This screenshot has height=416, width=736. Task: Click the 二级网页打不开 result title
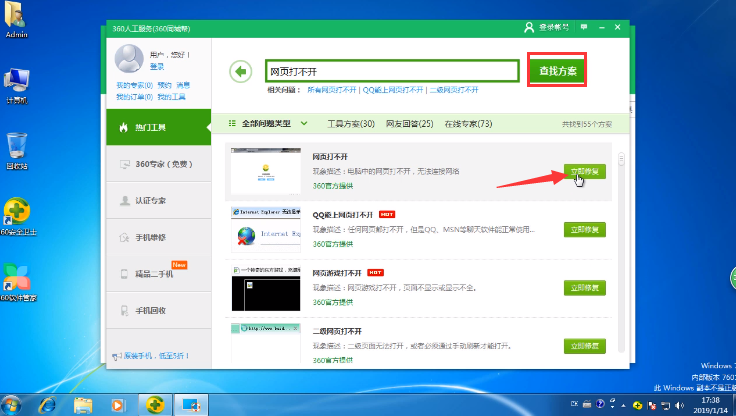click(x=337, y=331)
